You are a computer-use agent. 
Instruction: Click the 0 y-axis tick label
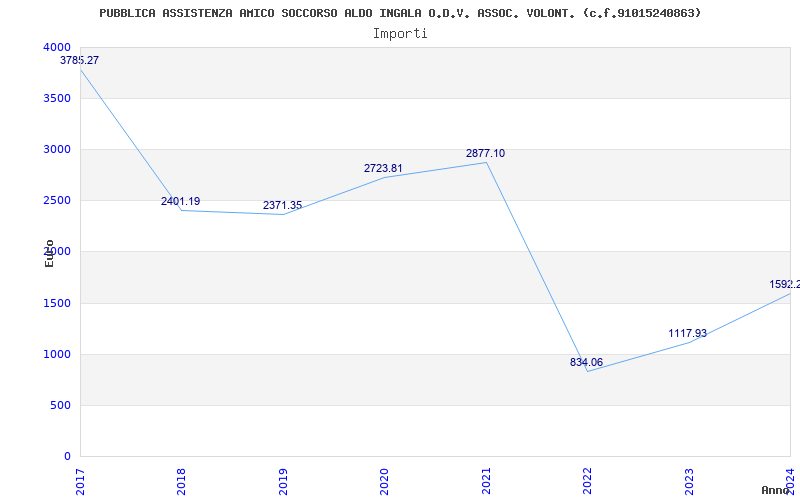click(68, 457)
